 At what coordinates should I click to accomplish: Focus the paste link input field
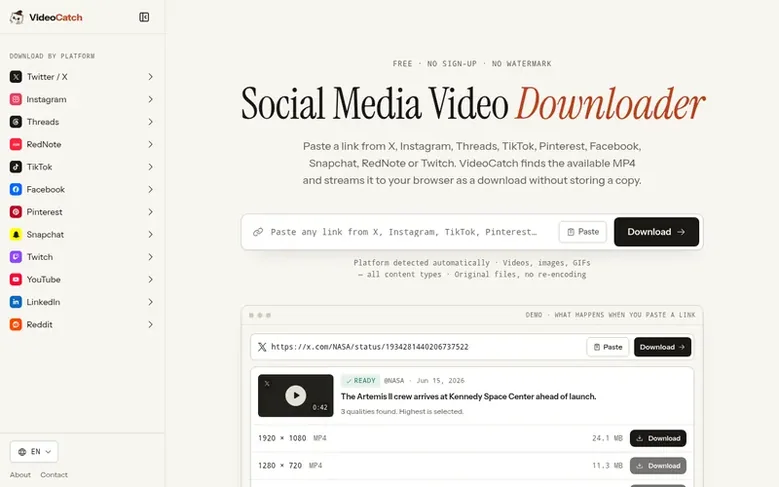tap(403, 232)
